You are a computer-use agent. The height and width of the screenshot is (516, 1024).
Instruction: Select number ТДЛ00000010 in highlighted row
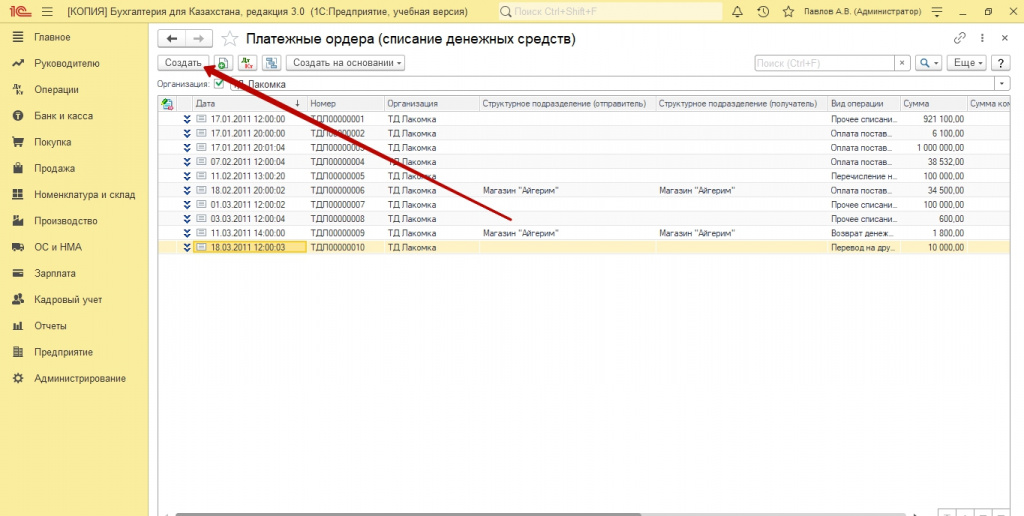coord(337,248)
